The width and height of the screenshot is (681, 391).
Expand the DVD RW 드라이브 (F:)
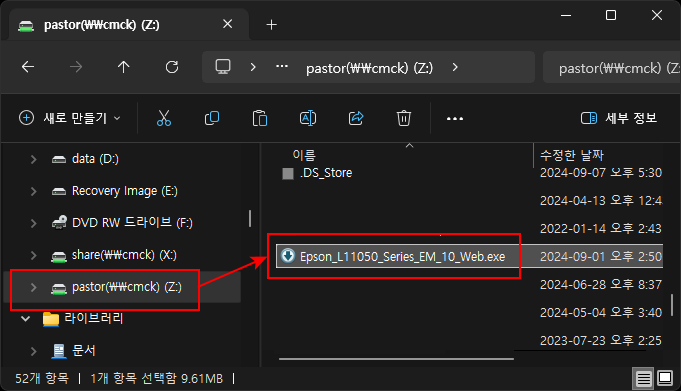pos(33,223)
